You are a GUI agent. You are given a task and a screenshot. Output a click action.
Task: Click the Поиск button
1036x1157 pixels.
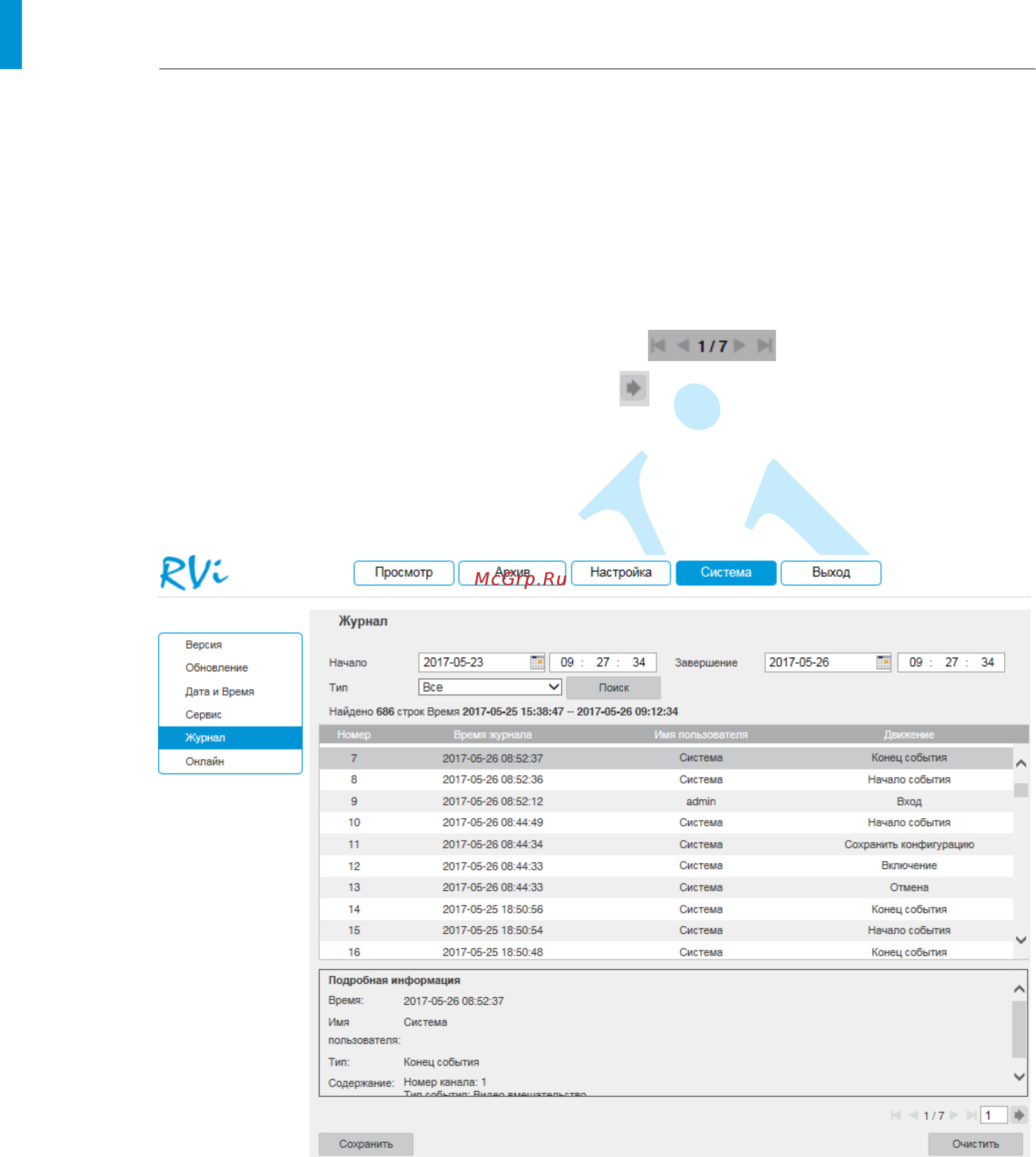coord(613,687)
